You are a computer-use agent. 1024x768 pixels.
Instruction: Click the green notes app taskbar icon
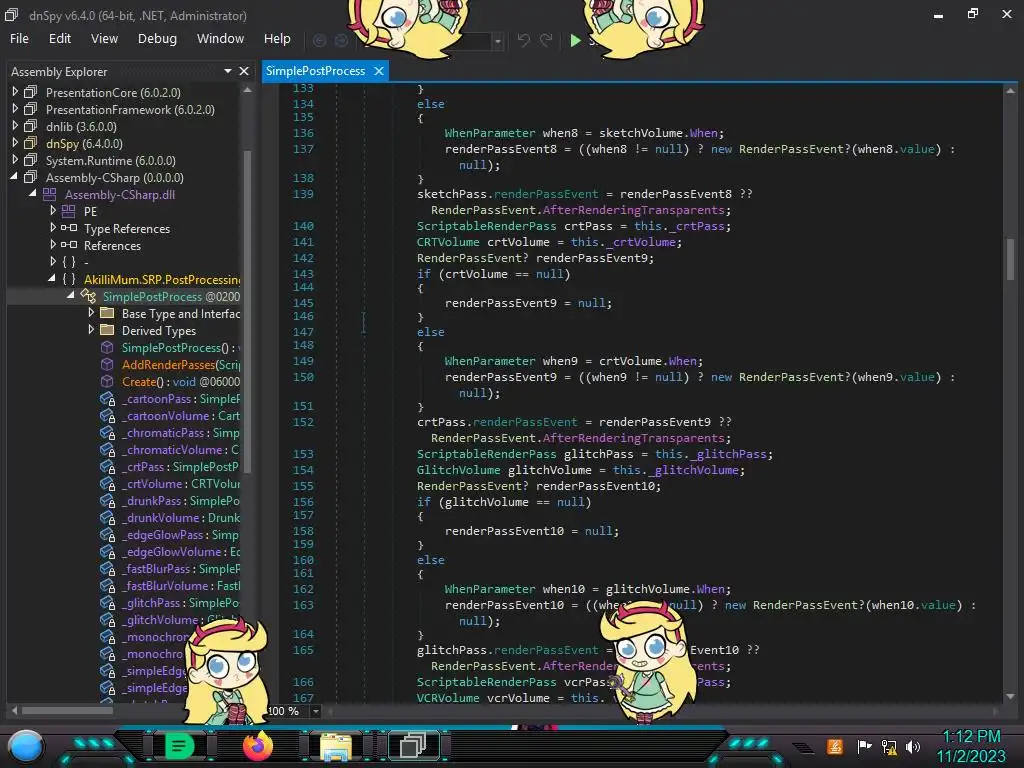click(x=179, y=746)
